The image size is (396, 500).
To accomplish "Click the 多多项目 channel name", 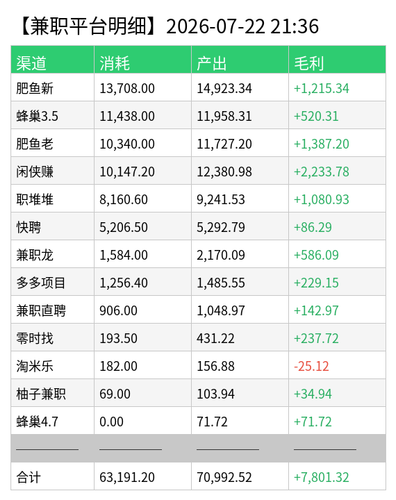I will [x=41, y=283].
